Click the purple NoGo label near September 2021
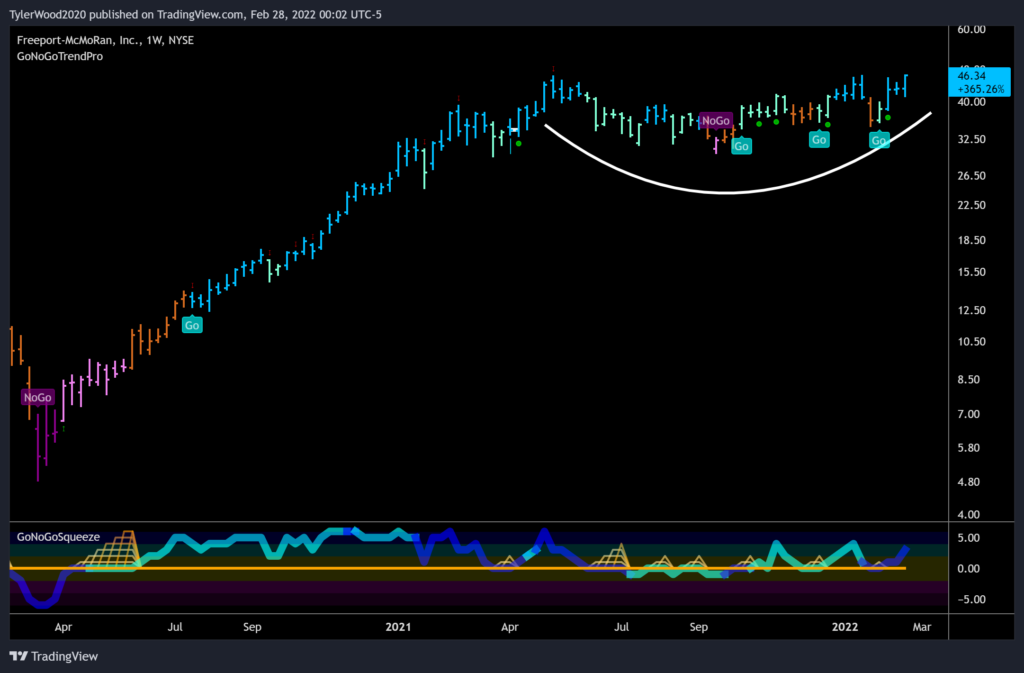The image size is (1024, 673). (716, 121)
